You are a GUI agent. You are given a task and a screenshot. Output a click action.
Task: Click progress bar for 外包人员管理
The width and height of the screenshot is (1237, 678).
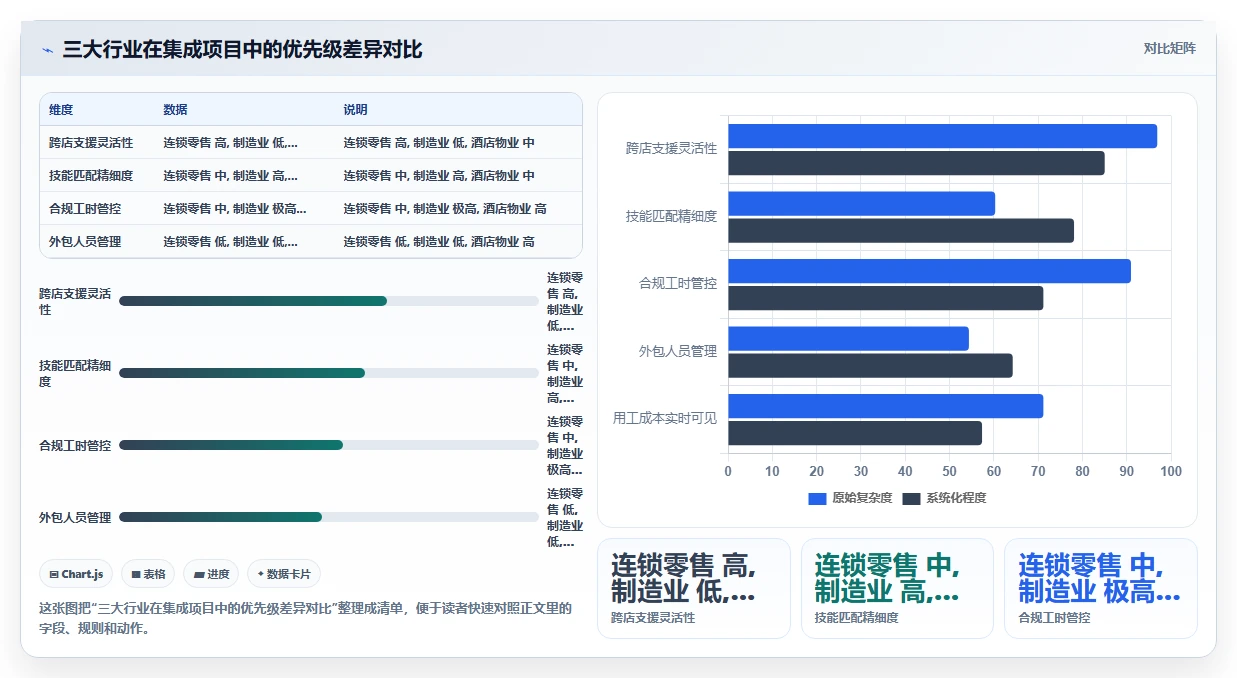329,517
